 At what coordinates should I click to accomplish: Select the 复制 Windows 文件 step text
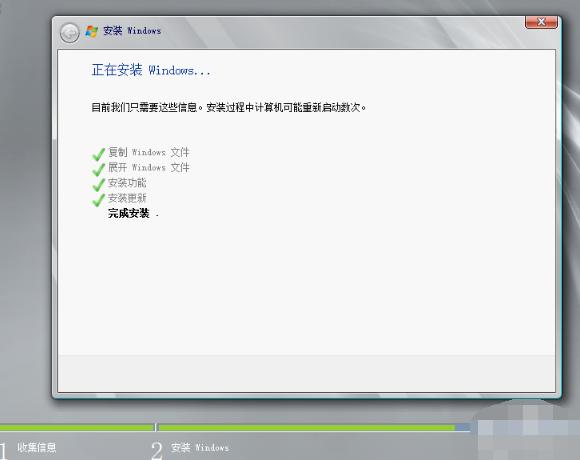coord(149,152)
